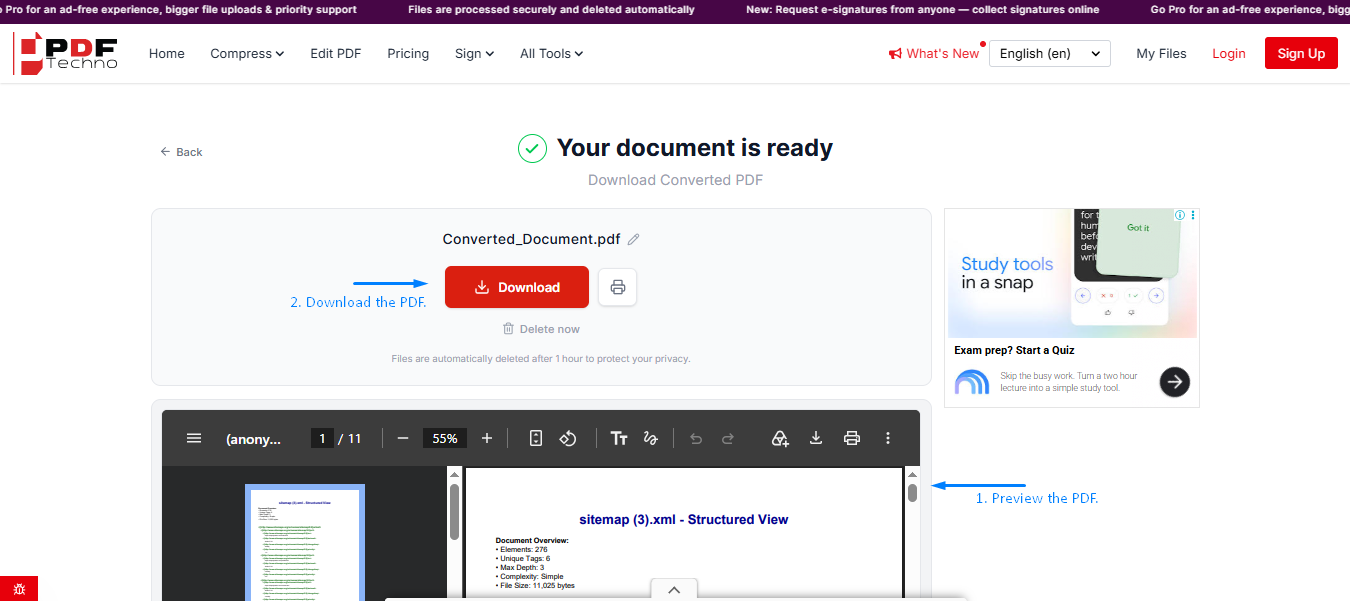The image size is (1350, 601).
Task: Open the viewer more actions menu
Action: coord(888,438)
